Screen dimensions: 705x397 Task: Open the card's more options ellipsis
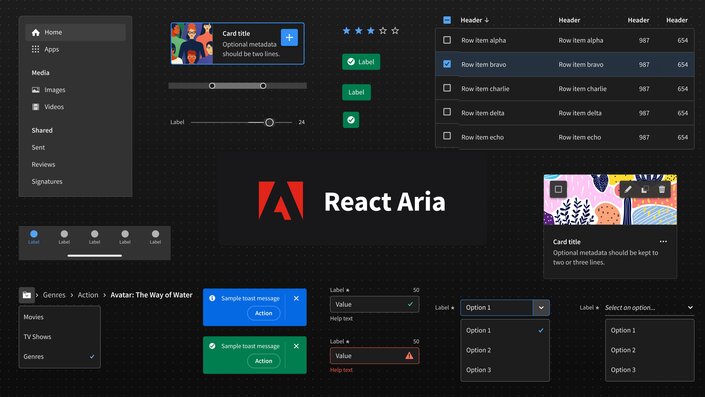tap(663, 241)
